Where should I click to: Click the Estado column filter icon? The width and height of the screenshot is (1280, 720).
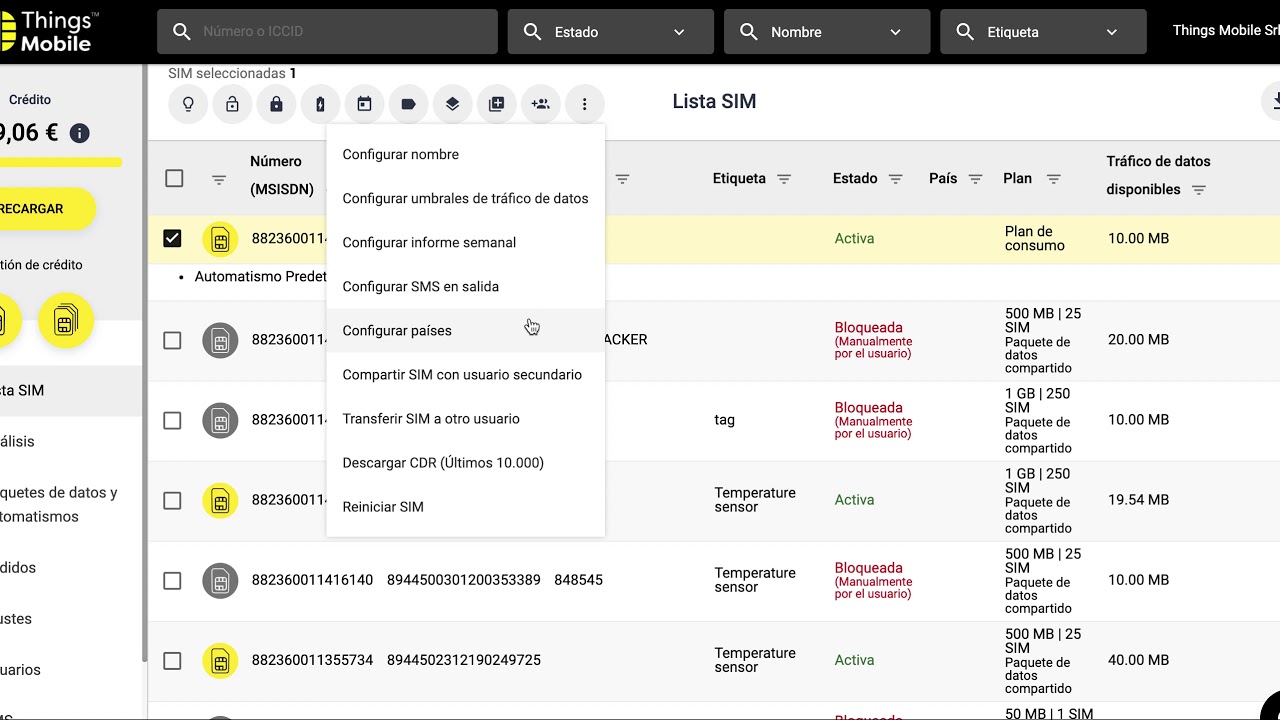coord(896,179)
